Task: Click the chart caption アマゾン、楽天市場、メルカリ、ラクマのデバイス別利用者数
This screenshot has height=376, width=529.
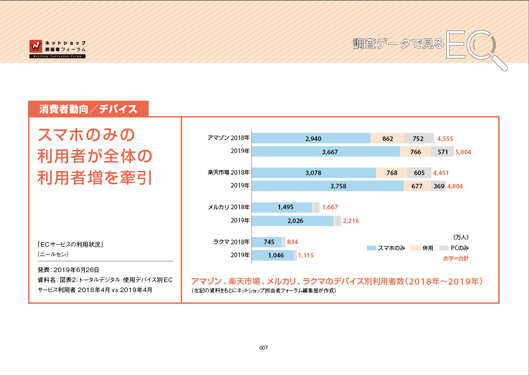Action: pyautogui.click(x=337, y=281)
